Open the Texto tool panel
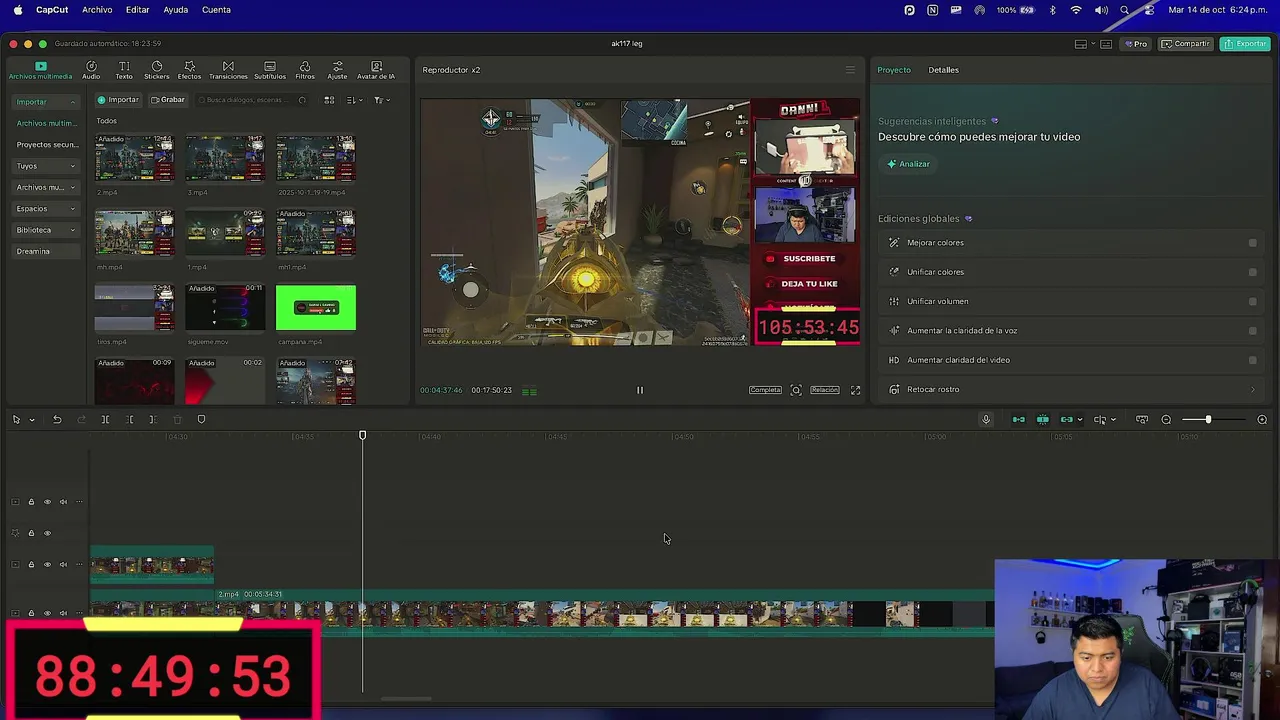The image size is (1280, 720). pyautogui.click(x=124, y=70)
